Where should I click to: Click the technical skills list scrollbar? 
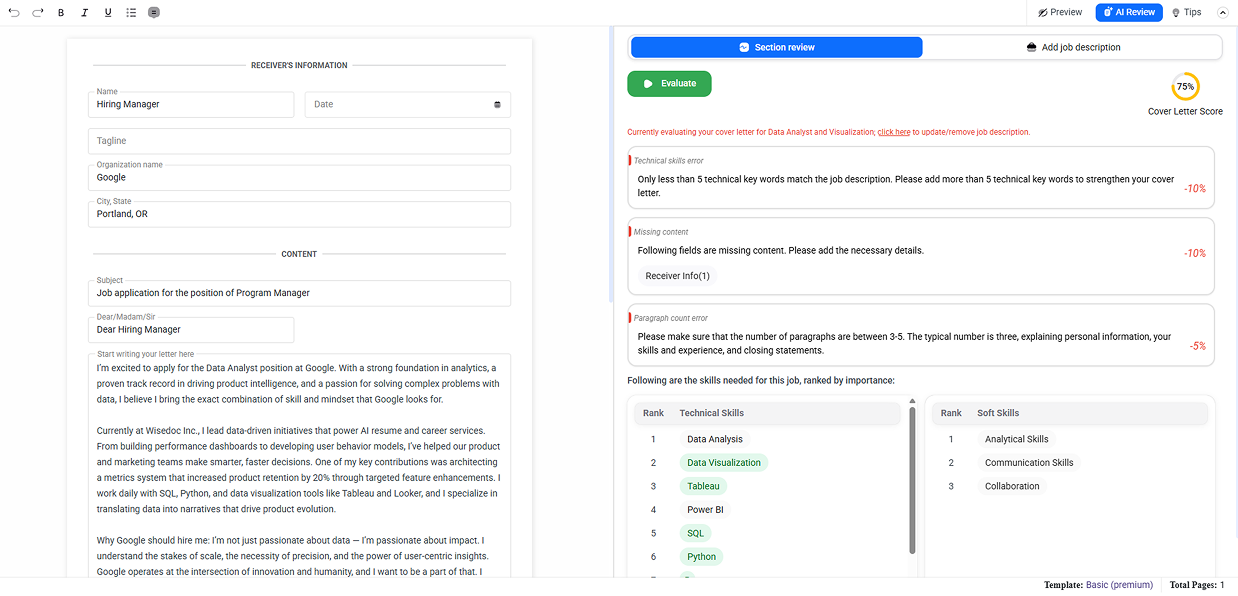(x=912, y=480)
